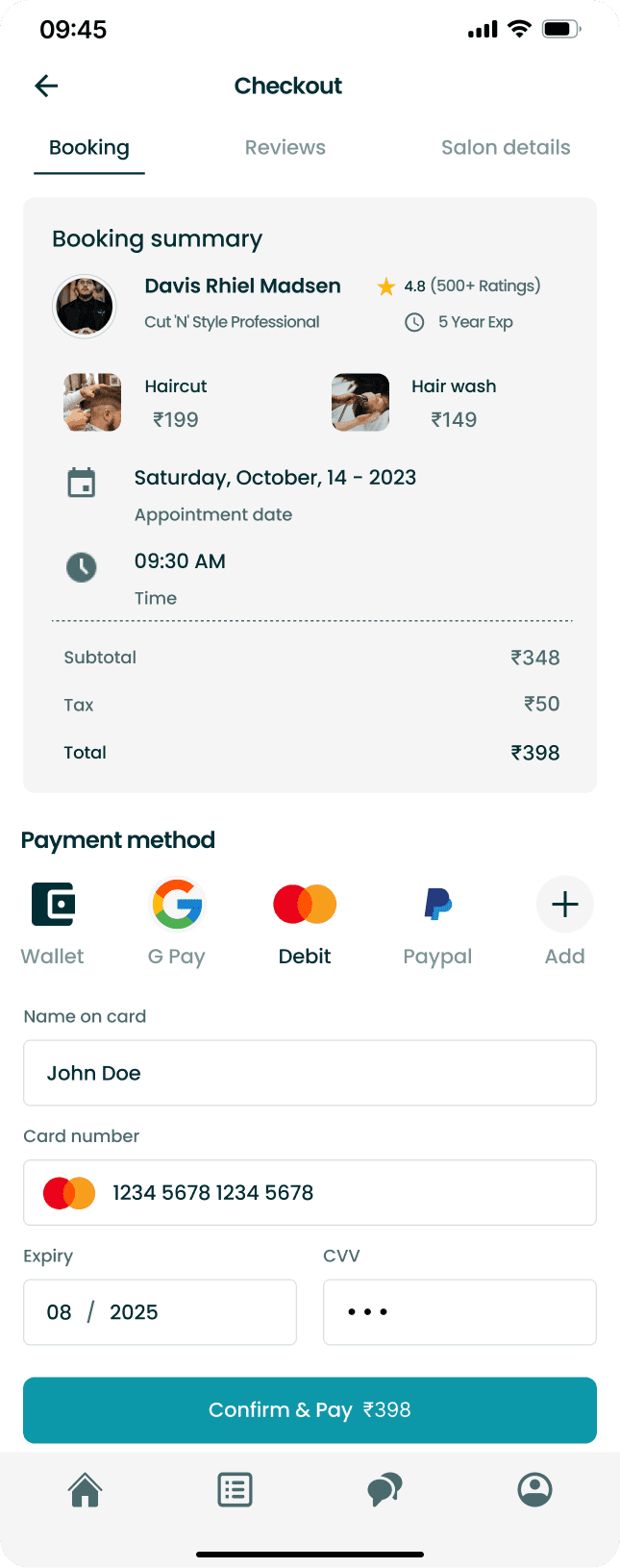Switch to the Reviews tab
The width and height of the screenshot is (620, 1568).
pyautogui.click(x=285, y=148)
